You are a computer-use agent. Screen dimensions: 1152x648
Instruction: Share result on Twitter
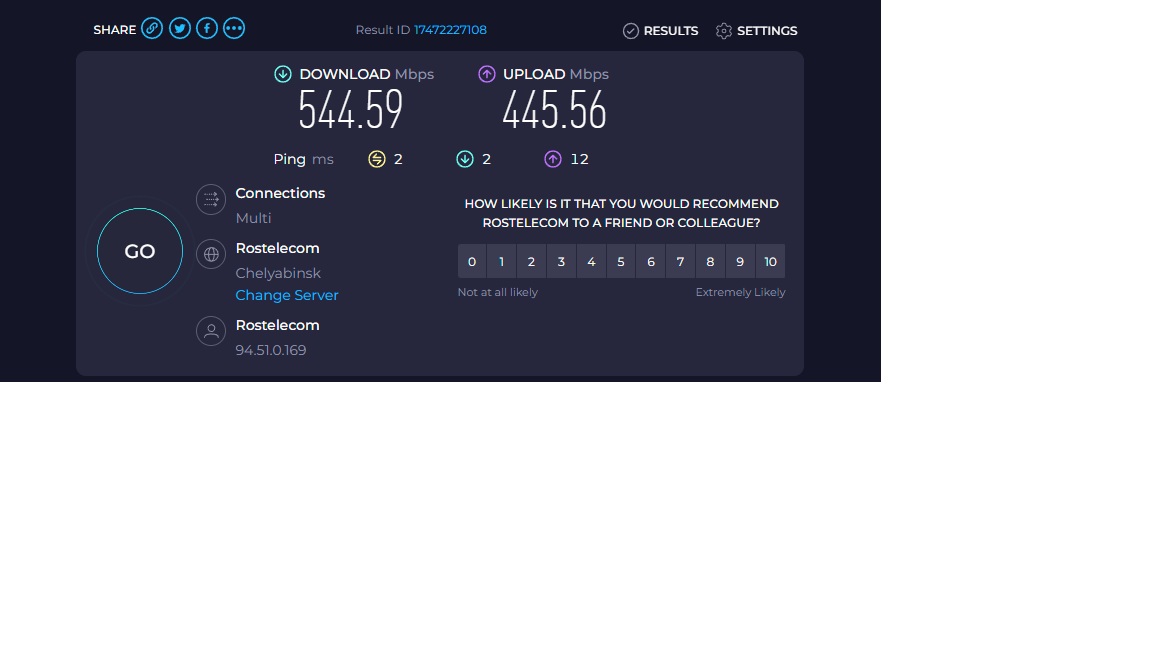click(180, 28)
